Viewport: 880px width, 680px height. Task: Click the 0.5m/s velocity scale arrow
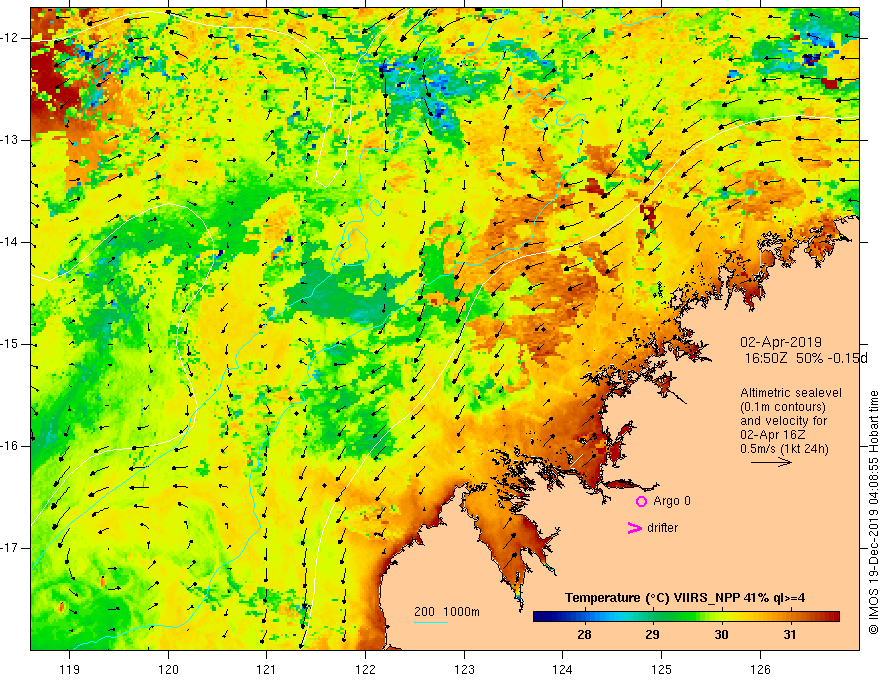coord(771,462)
